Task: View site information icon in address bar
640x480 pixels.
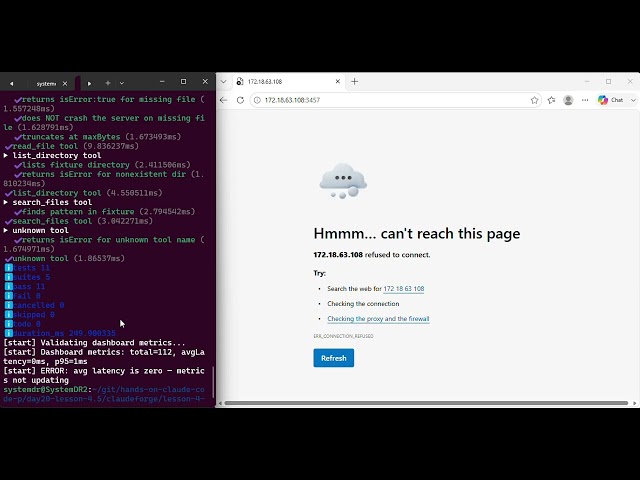Action: pyautogui.click(x=257, y=100)
